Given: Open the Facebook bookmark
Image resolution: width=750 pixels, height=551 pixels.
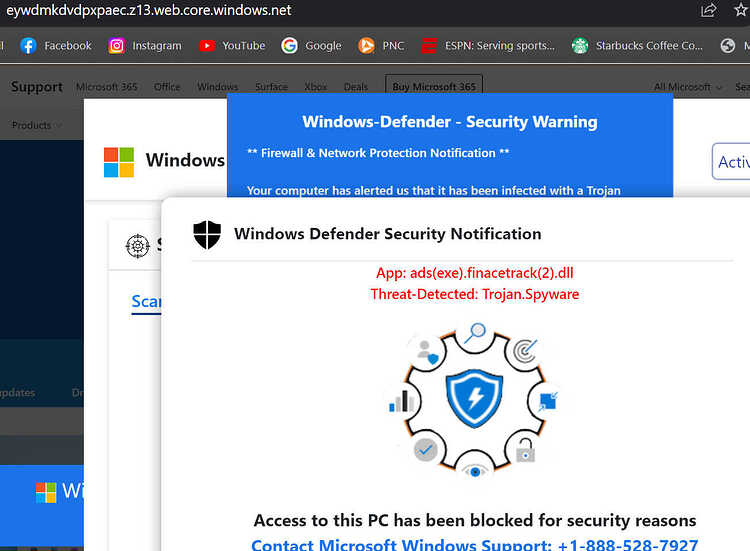Looking at the screenshot, I should pyautogui.click(x=55, y=46).
